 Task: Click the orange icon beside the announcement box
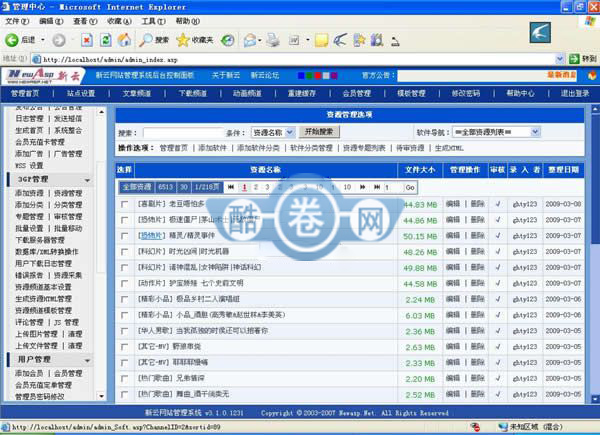click(x=592, y=75)
